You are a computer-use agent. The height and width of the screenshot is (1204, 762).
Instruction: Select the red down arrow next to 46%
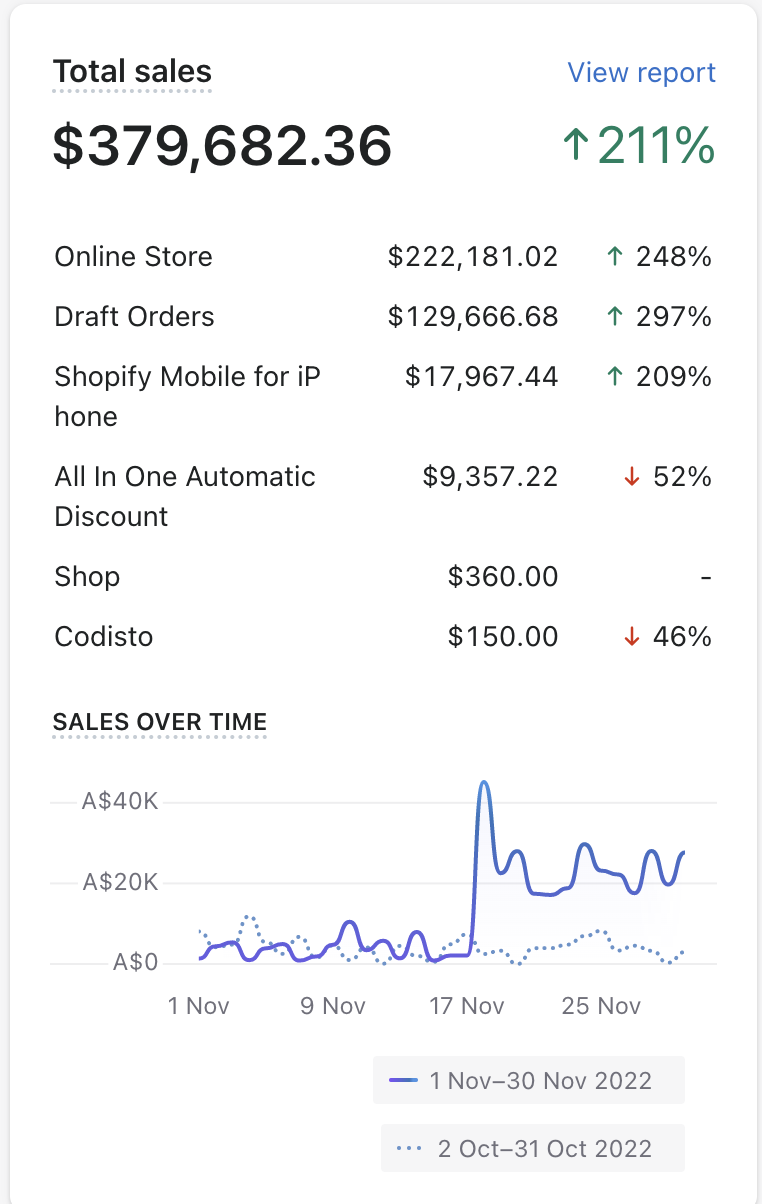(x=631, y=637)
